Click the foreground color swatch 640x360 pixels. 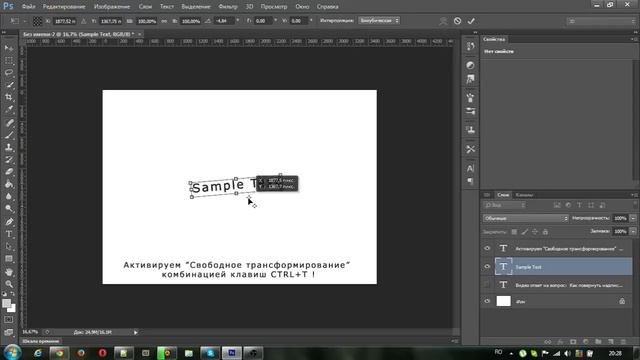[7, 303]
